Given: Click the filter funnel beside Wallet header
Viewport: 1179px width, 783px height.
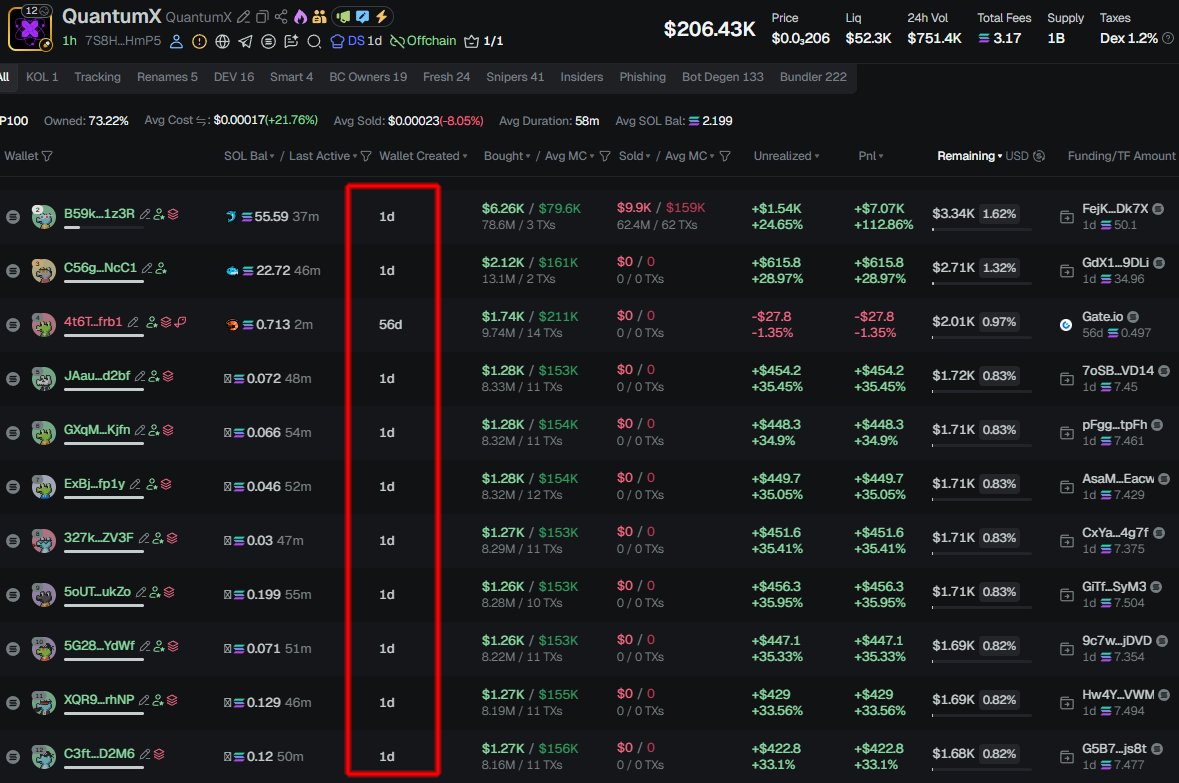Looking at the screenshot, I should coord(47,156).
